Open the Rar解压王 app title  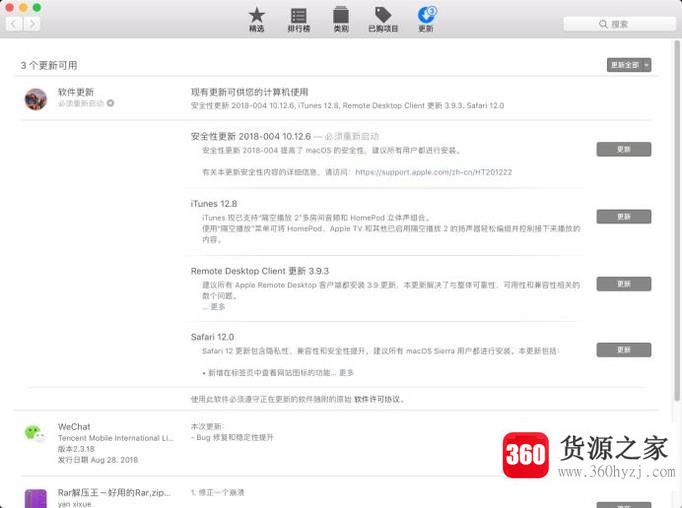coord(114,492)
